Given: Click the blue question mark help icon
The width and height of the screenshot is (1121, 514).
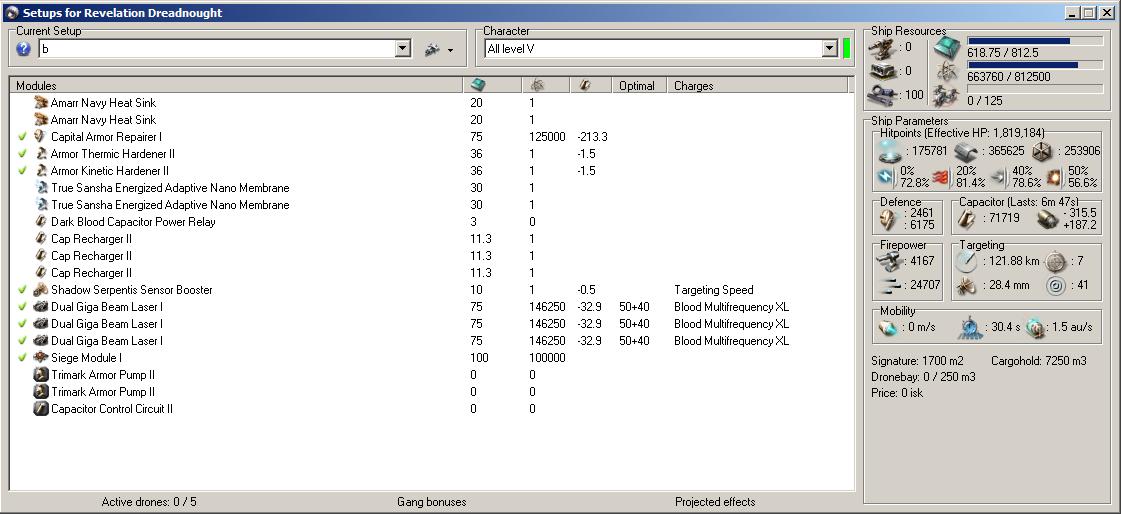Looking at the screenshot, I should (24, 49).
